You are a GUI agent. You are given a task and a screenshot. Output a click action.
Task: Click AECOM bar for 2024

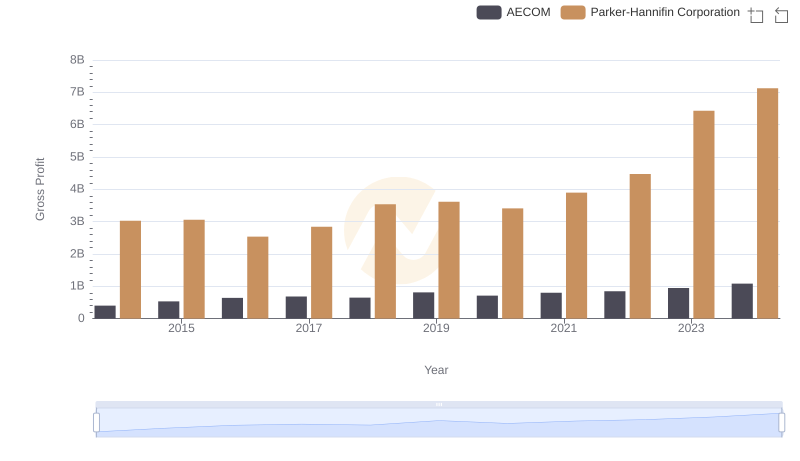[742, 301]
